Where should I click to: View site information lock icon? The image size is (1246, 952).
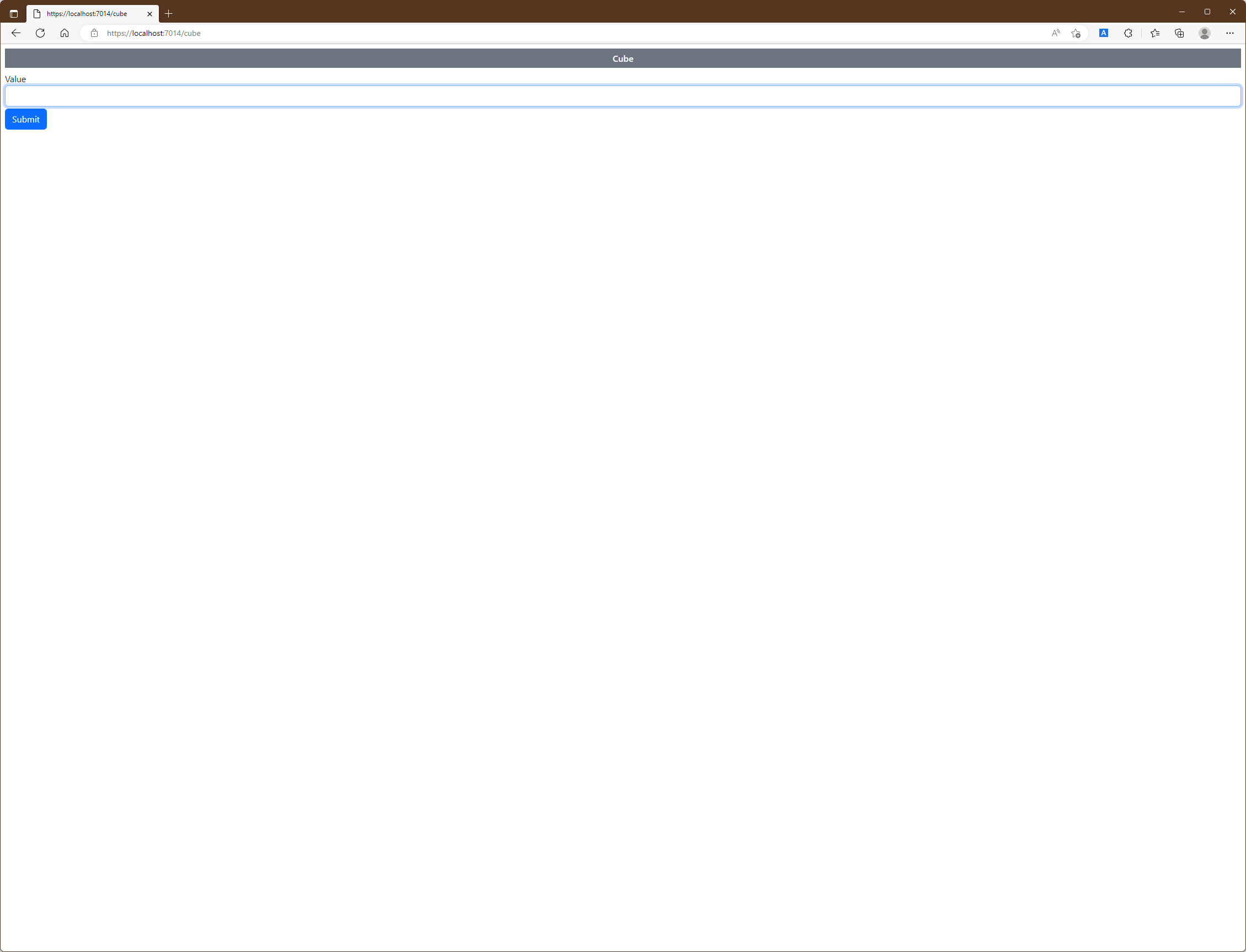(x=95, y=33)
